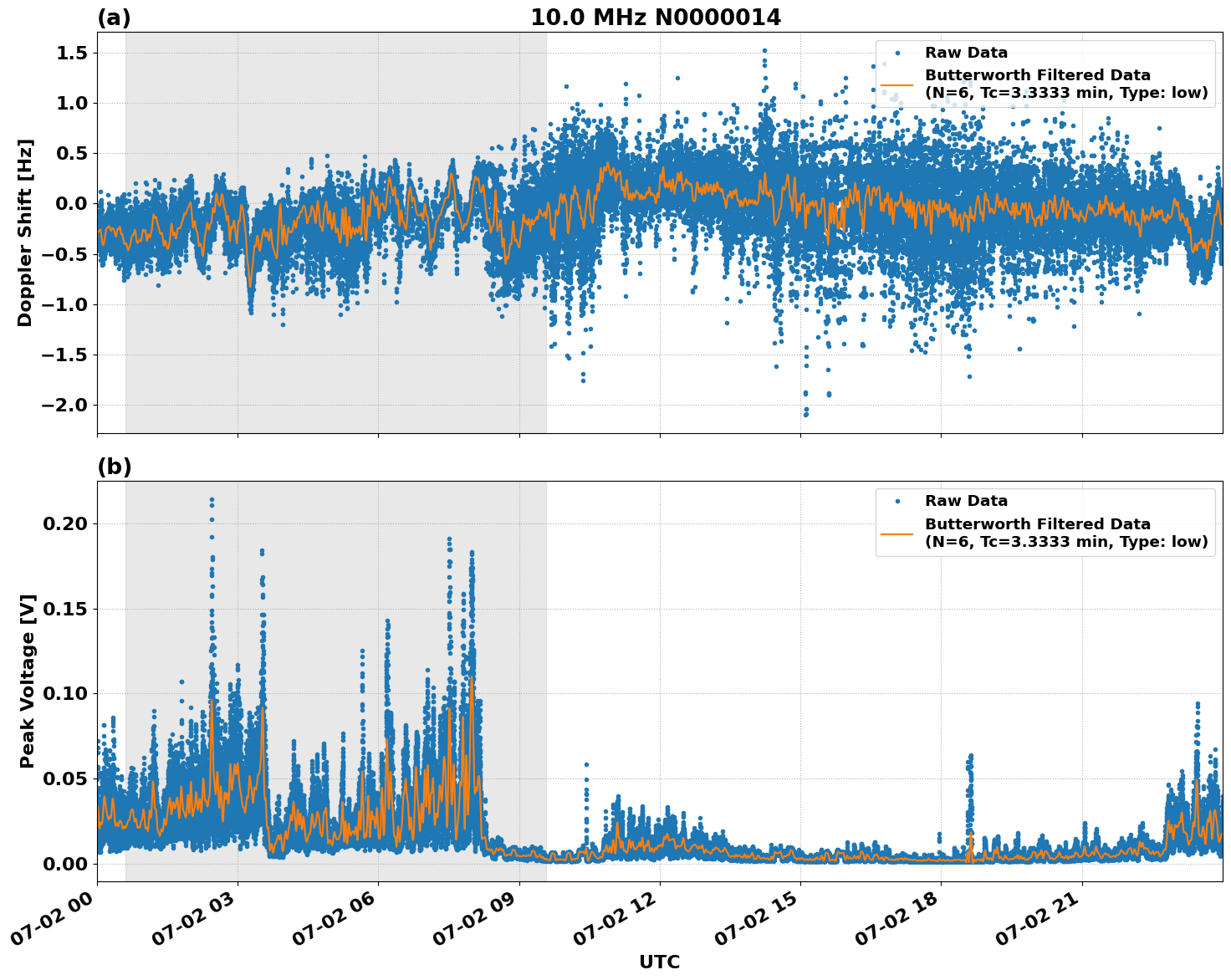Click the '−0.5' Doppler y-axis tick label
The image size is (1231, 980).
coord(65,254)
